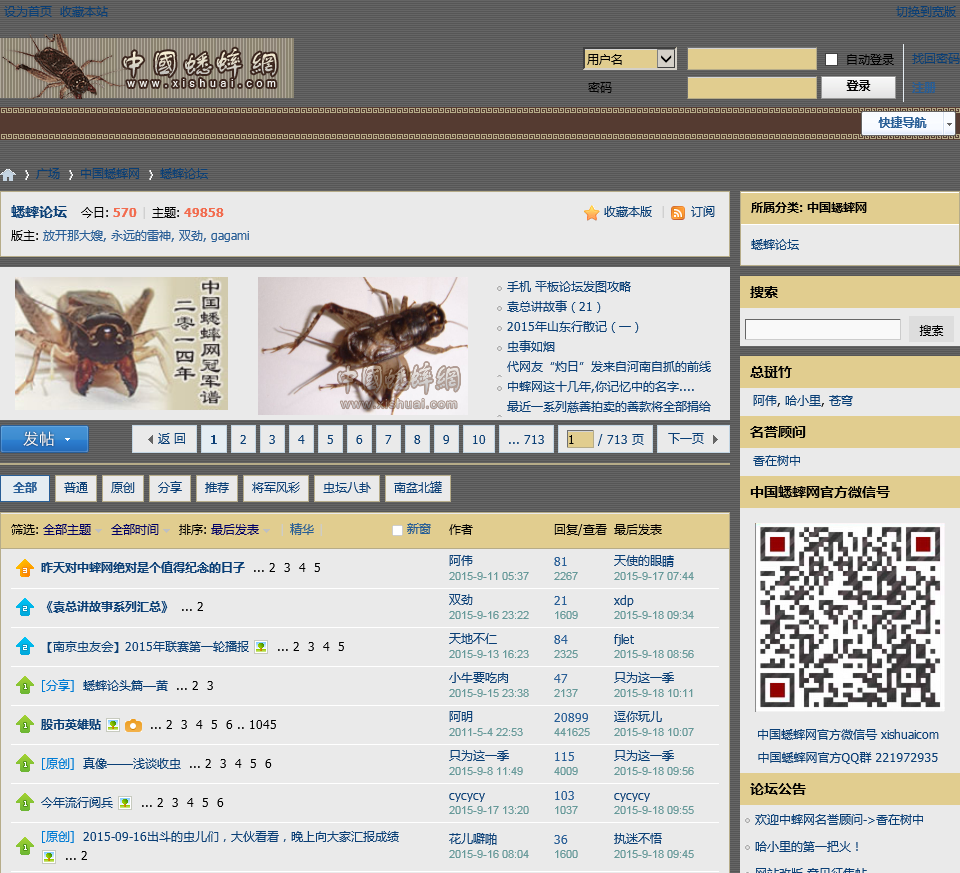Go to the home icon in breadcrumb
Viewport: 960px width, 873px height.
9,174
